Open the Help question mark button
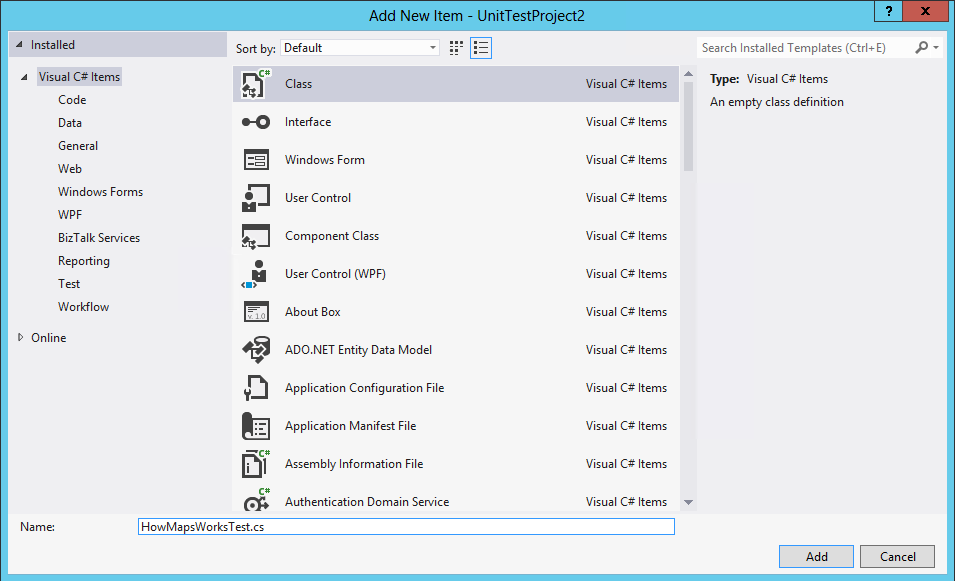 (889, 11)
